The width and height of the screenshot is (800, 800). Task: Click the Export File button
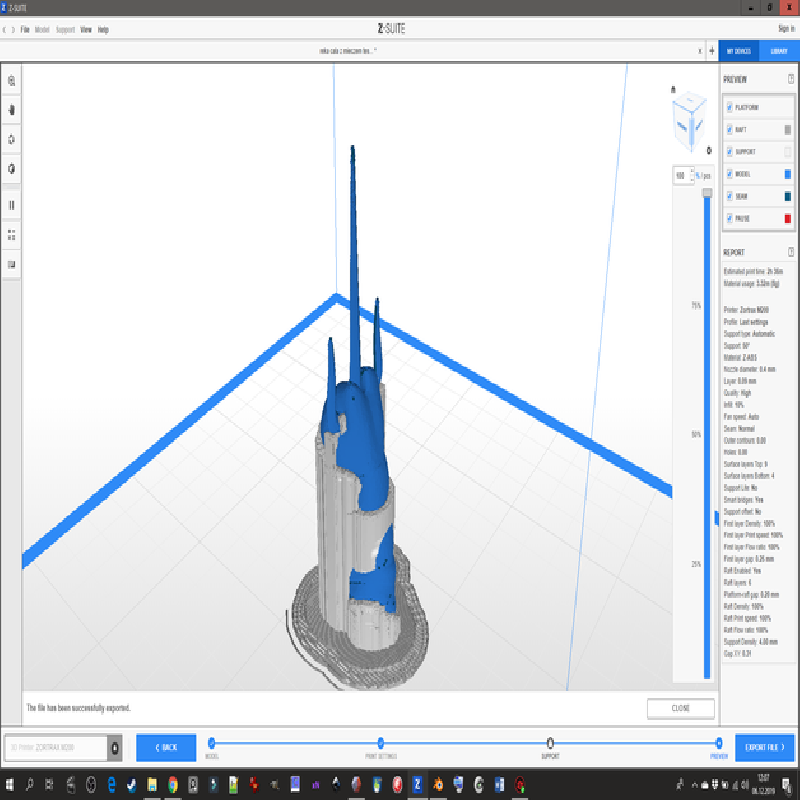pos(764,747)
